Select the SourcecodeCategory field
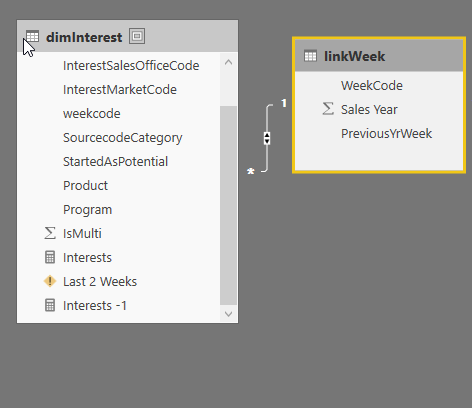The height and width of the screenshot is (408, 472). click(x=123, y=138)
